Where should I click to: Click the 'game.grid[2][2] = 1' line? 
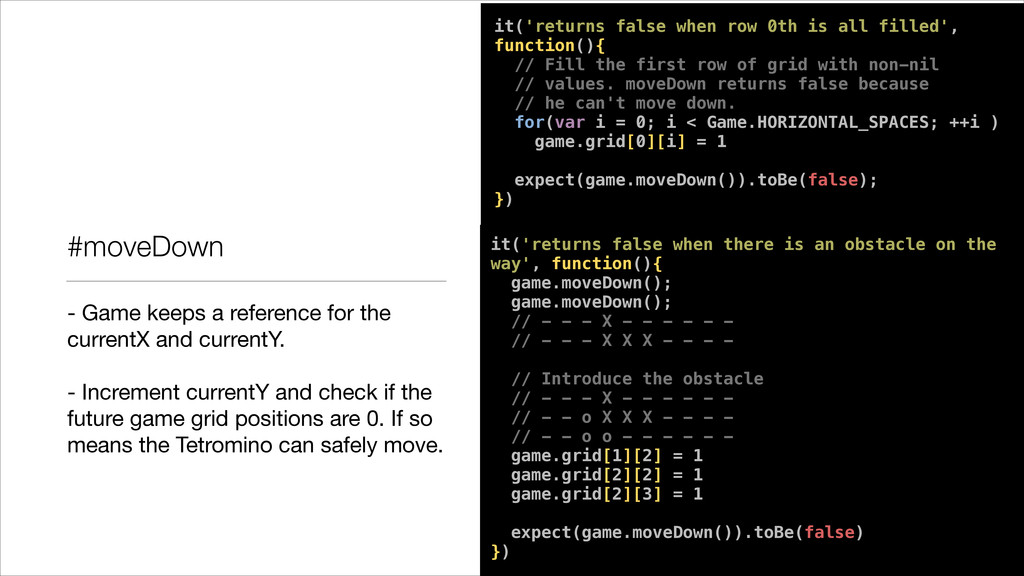(607, 475)
